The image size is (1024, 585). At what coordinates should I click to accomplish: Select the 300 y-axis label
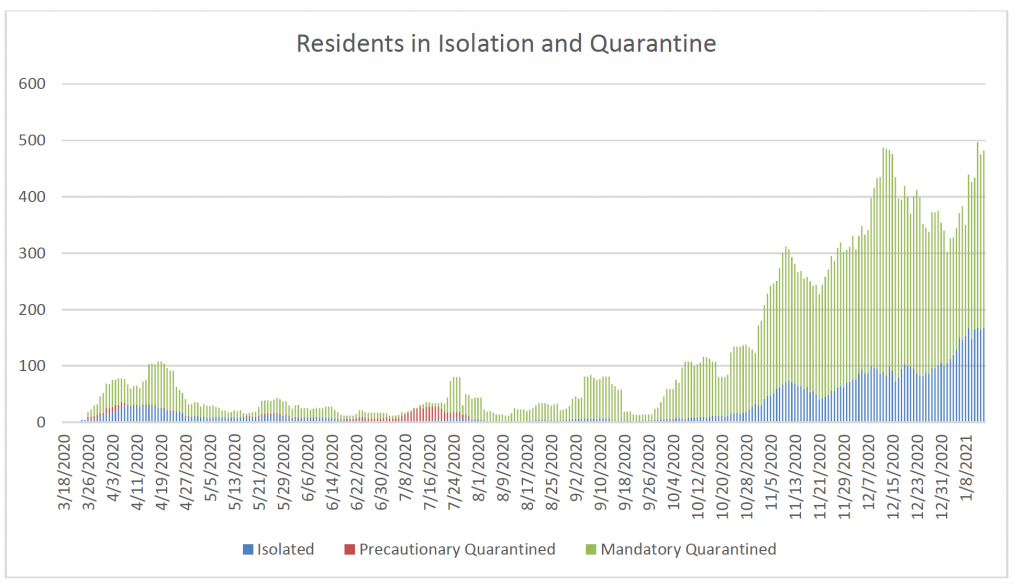click(33, 253)
